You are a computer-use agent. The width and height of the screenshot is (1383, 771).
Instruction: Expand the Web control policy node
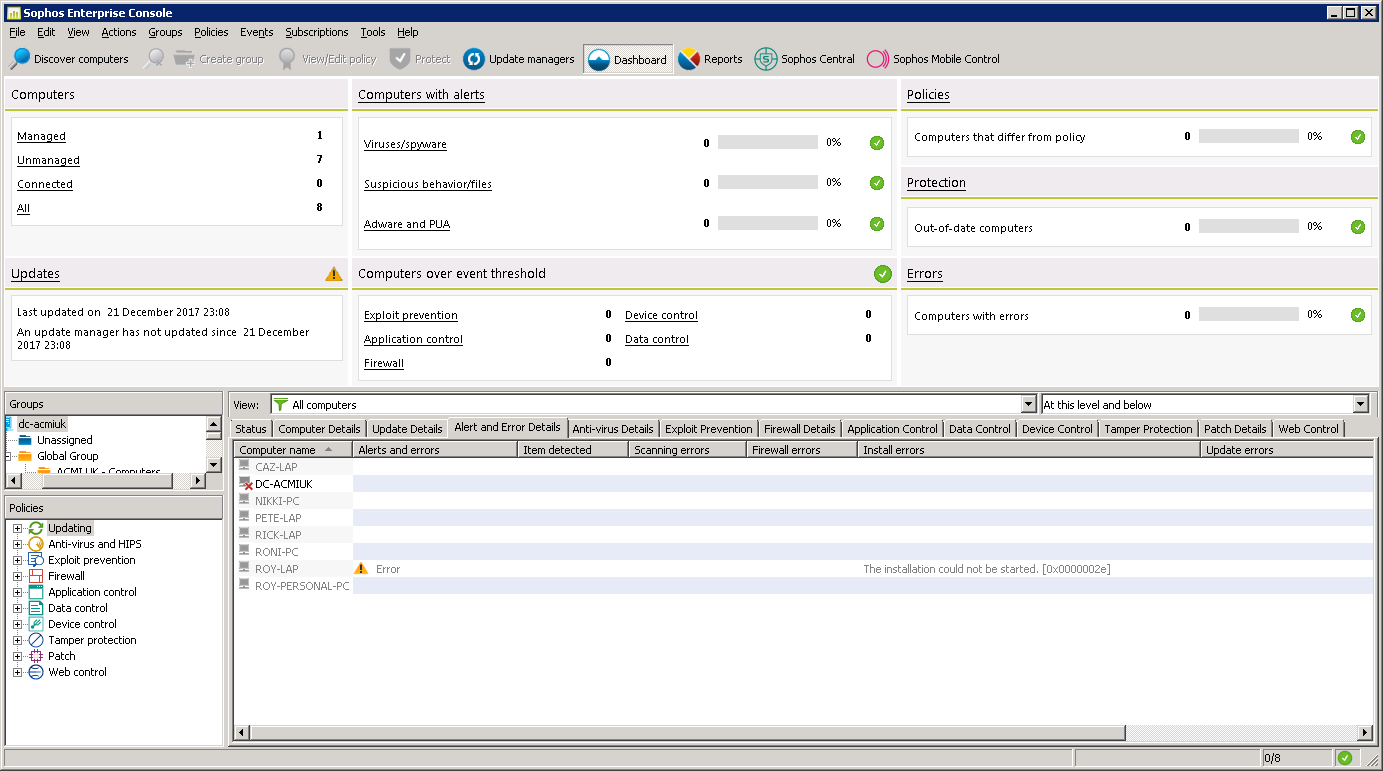(x=17, y=672)
